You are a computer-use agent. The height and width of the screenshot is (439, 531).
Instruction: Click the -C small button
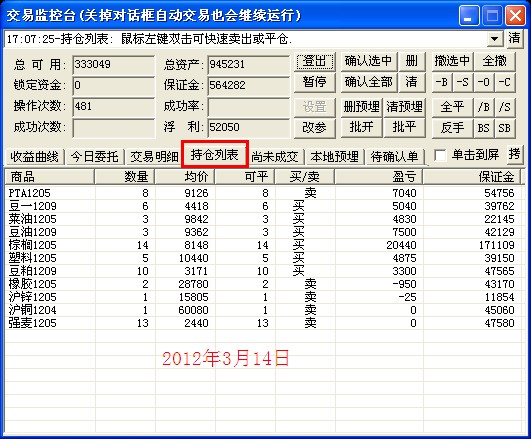coord(505,82)
